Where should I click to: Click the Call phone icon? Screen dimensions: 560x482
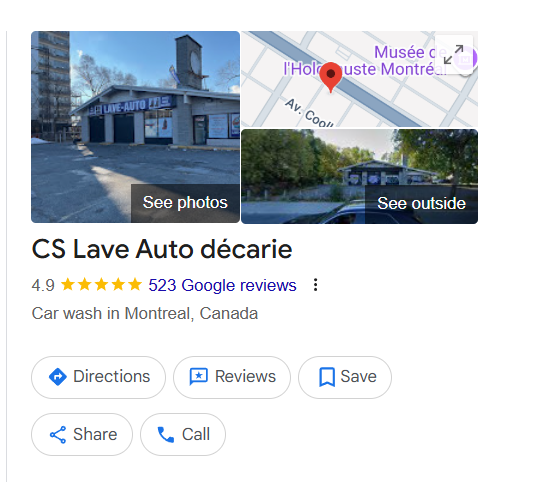click(166, 435)
